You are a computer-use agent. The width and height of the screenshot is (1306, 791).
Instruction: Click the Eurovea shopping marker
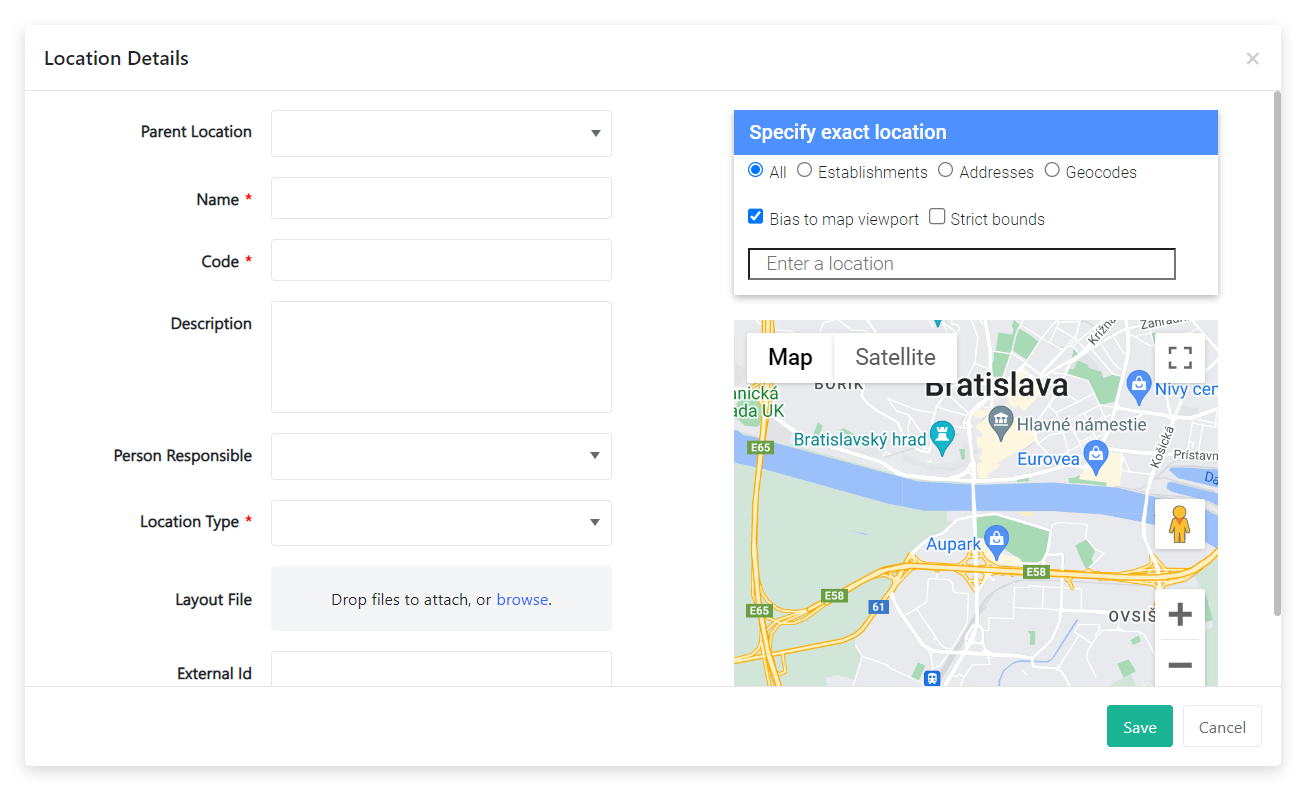(1096, 455)
